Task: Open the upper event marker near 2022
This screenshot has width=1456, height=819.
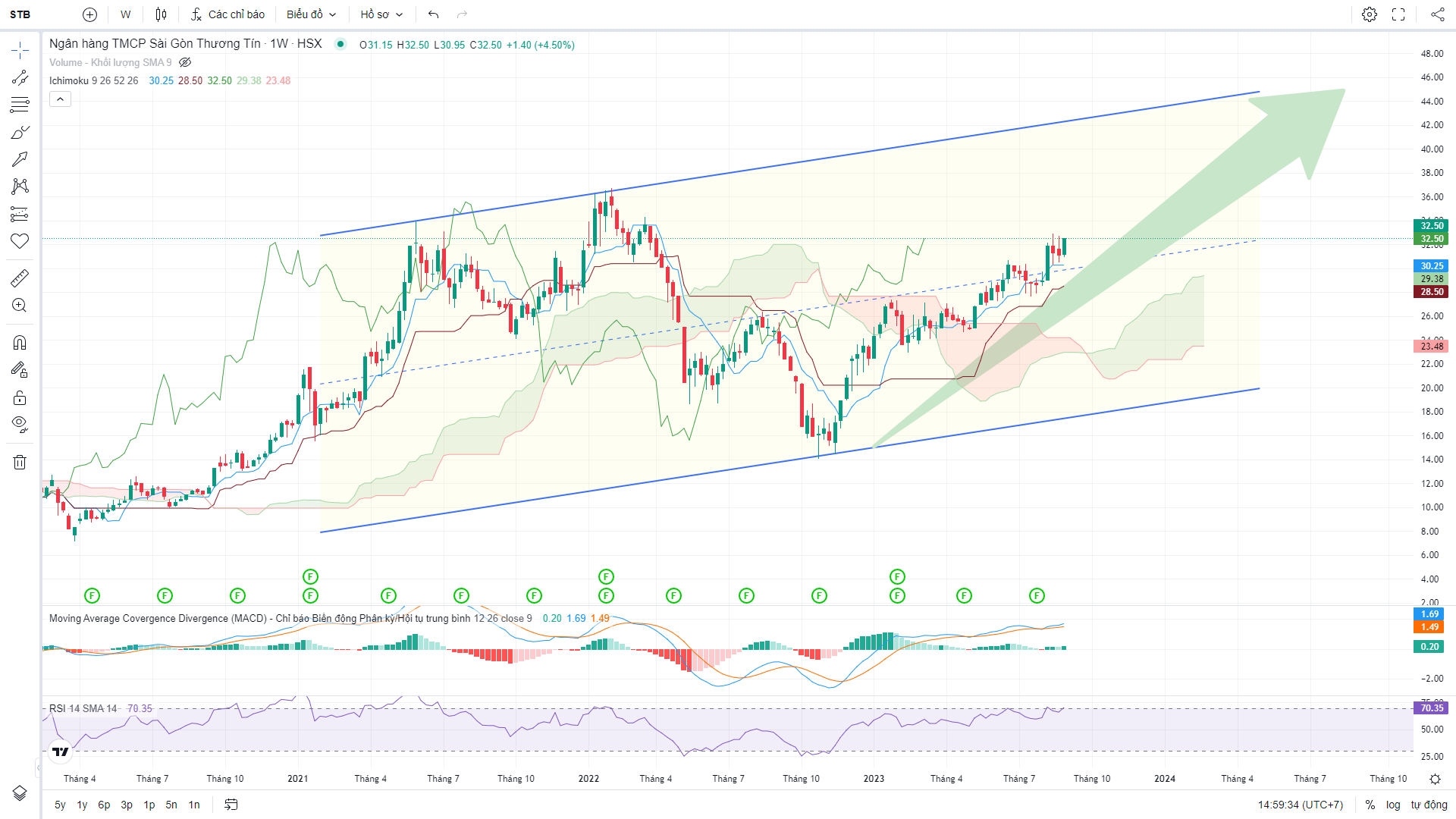Action: point(606,576)
